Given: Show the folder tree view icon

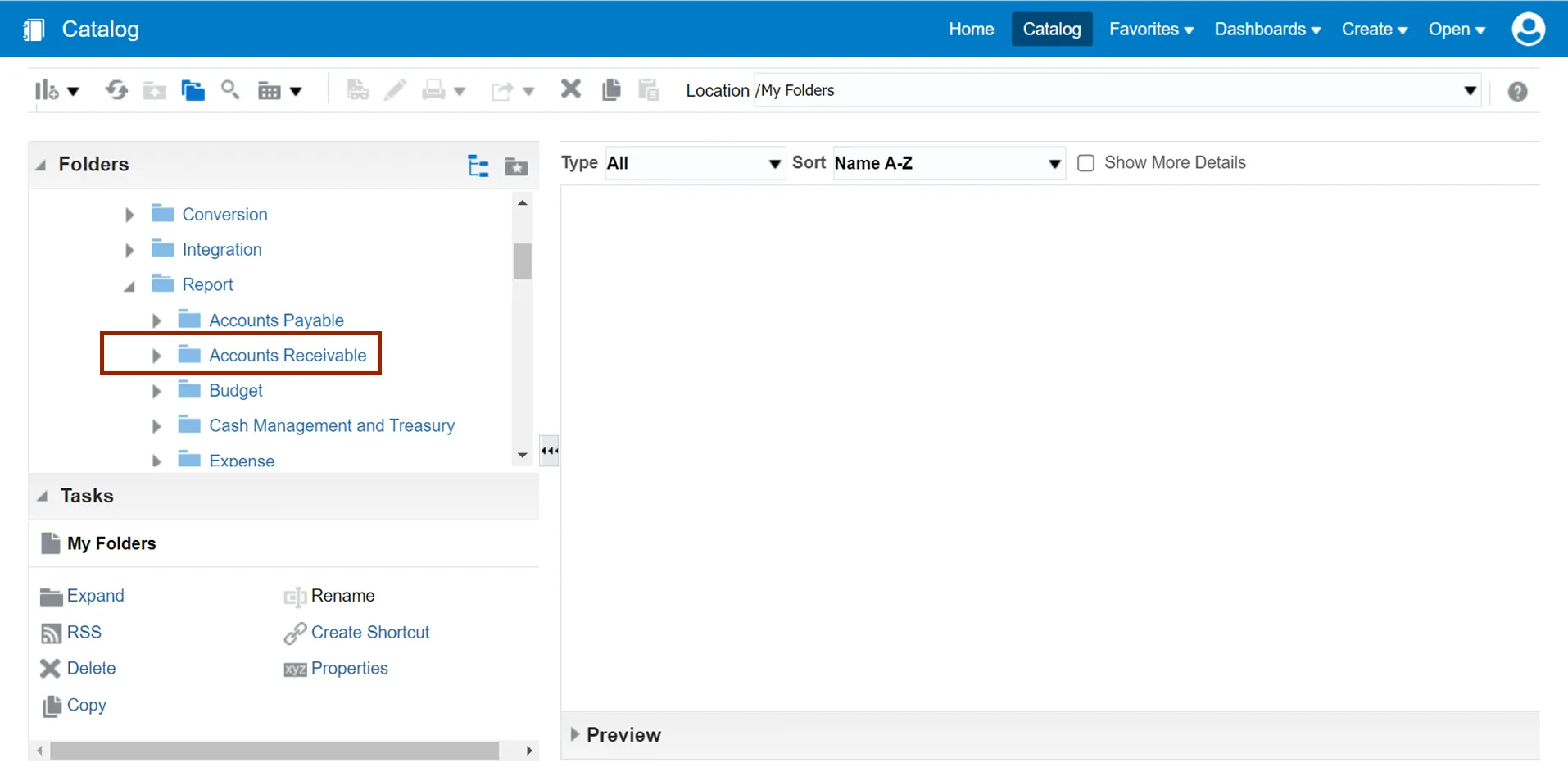Looking at the screenshot, I should [478, 166].
